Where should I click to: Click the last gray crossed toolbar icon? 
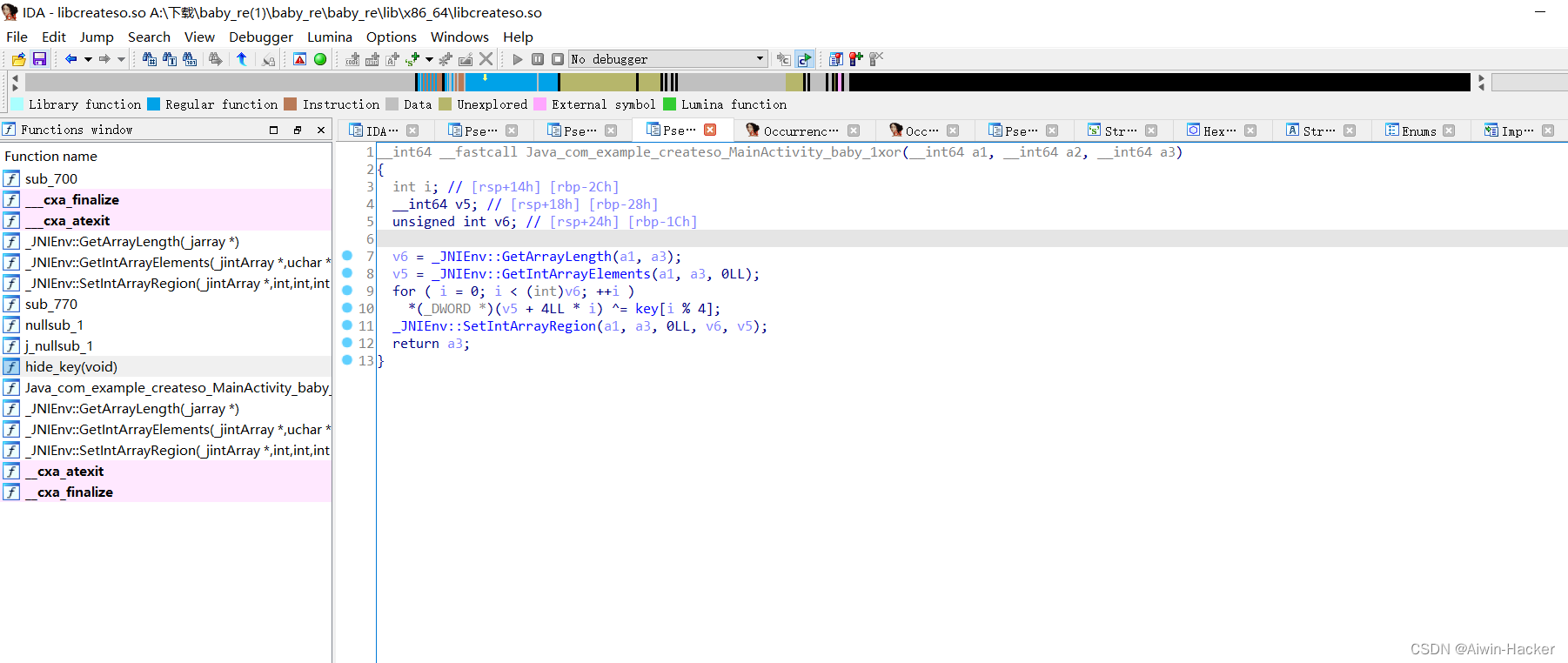876,59
